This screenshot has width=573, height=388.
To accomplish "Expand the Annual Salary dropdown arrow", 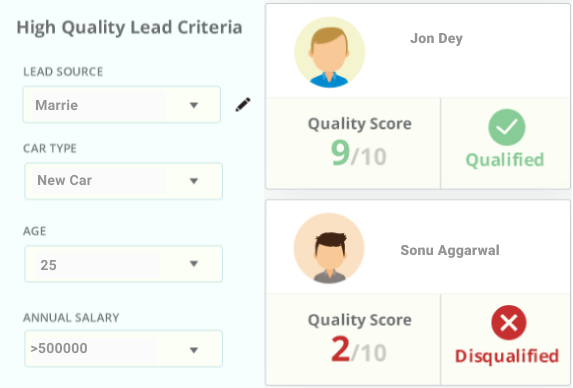I will 194,350.
